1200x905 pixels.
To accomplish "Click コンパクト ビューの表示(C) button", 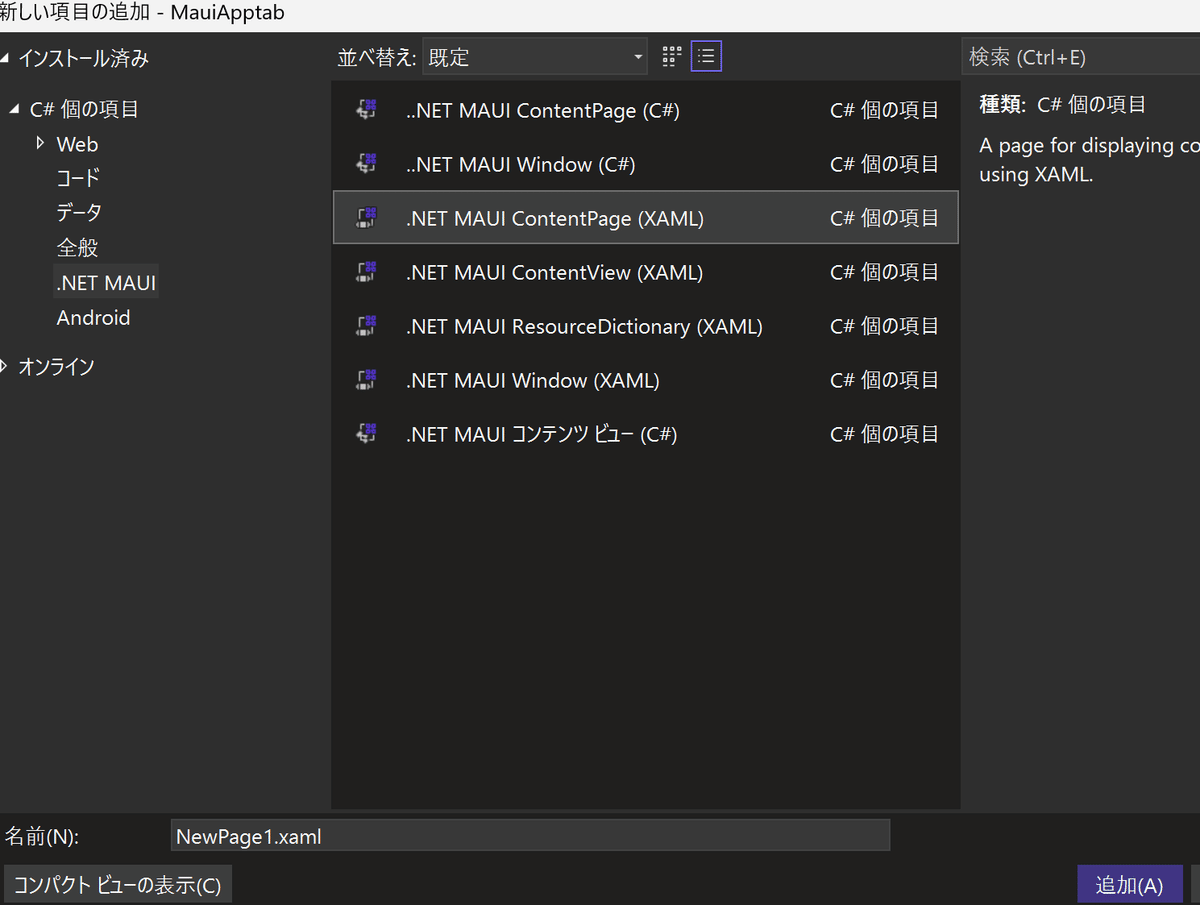I will pyautogui.click(x=118, y=885).
